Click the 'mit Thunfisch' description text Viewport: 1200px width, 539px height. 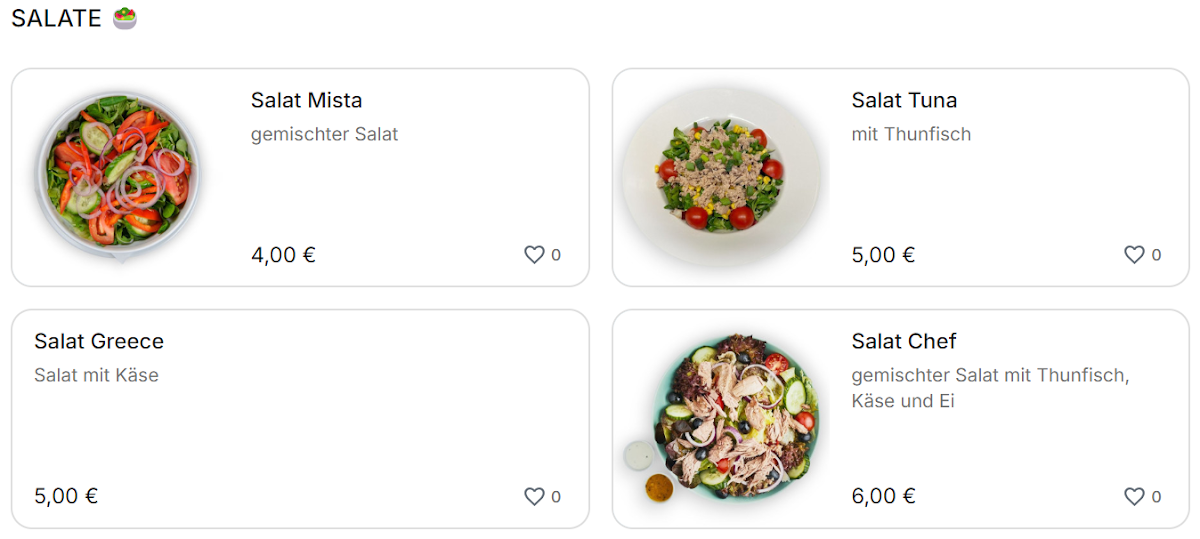(x=911, y=134)
